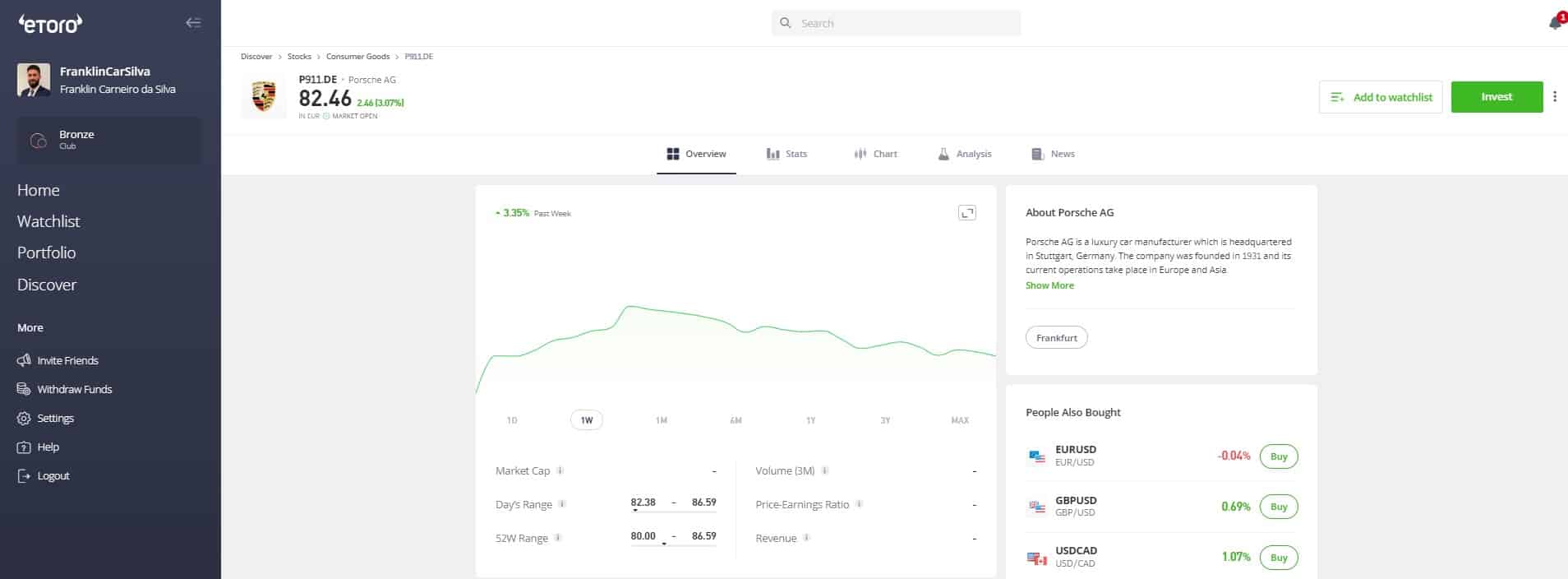Viewport: 1568px width, 579px height.
Task: Click the Frankfurt tag
Action: (1057, 338)
